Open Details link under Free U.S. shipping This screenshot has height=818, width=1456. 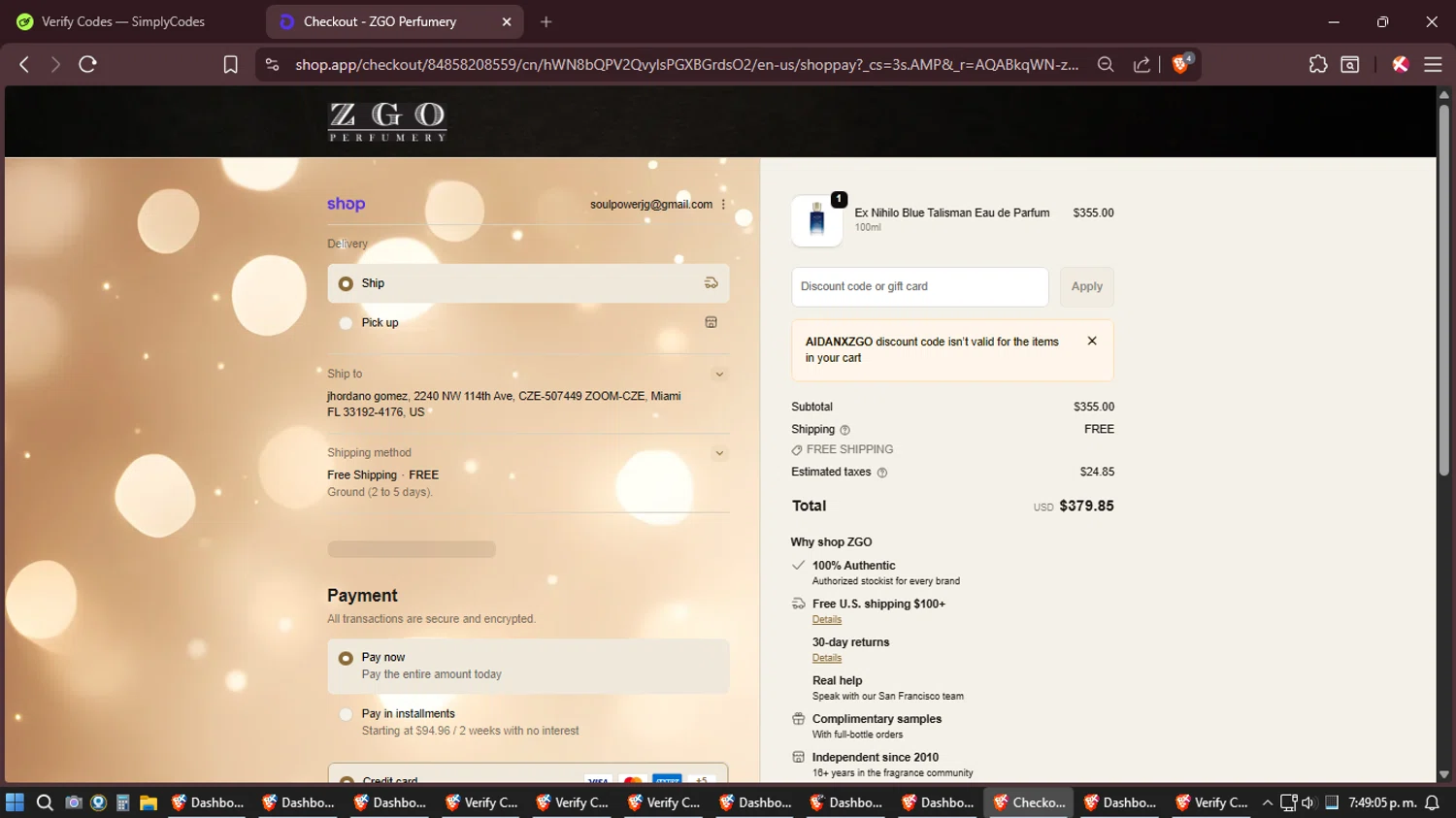coord(827,620)
